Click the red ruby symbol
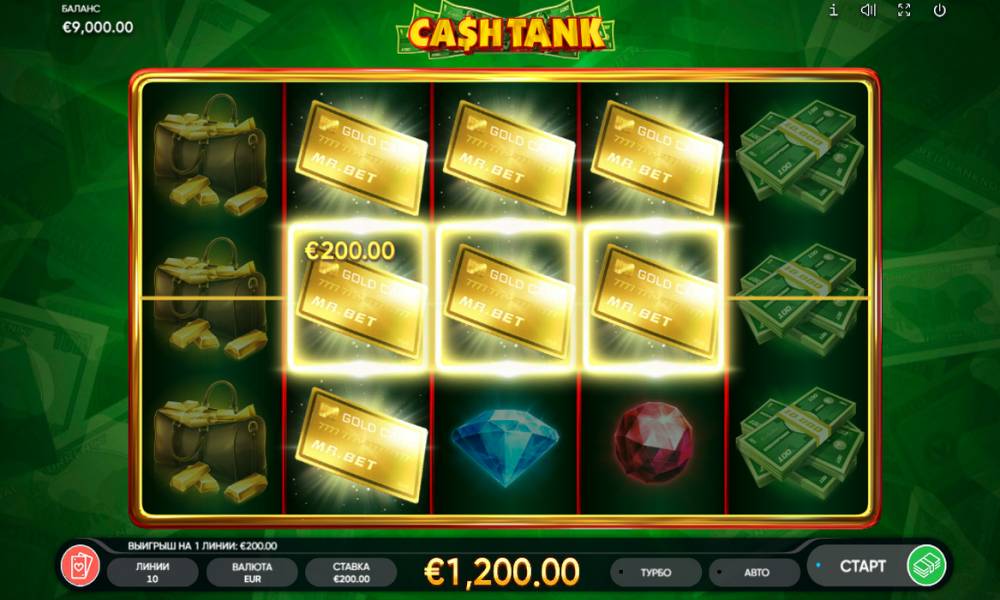 point(653,443)
